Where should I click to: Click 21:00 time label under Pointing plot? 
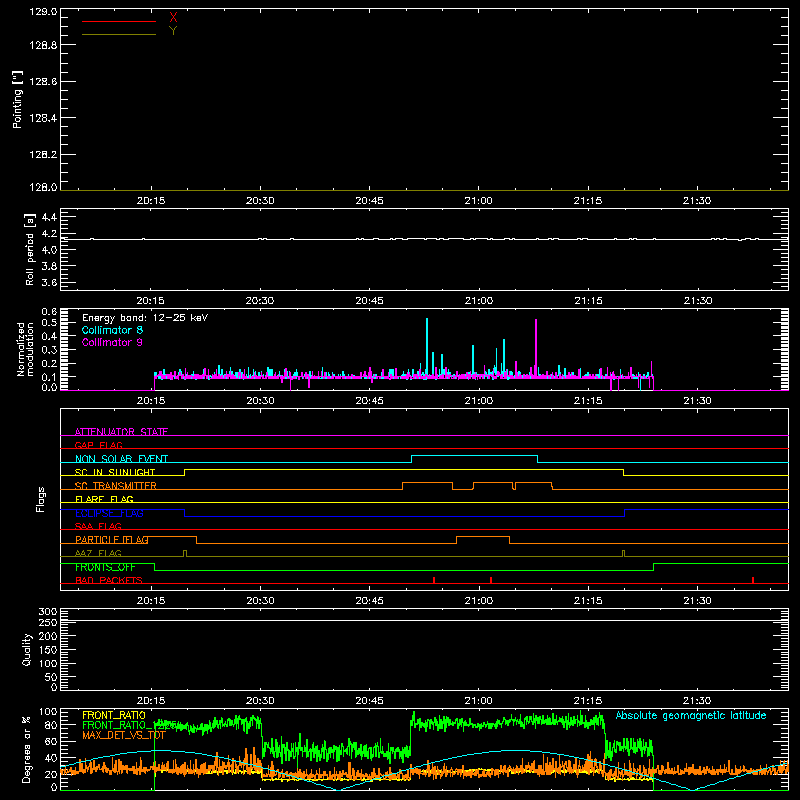coord(479,201)
